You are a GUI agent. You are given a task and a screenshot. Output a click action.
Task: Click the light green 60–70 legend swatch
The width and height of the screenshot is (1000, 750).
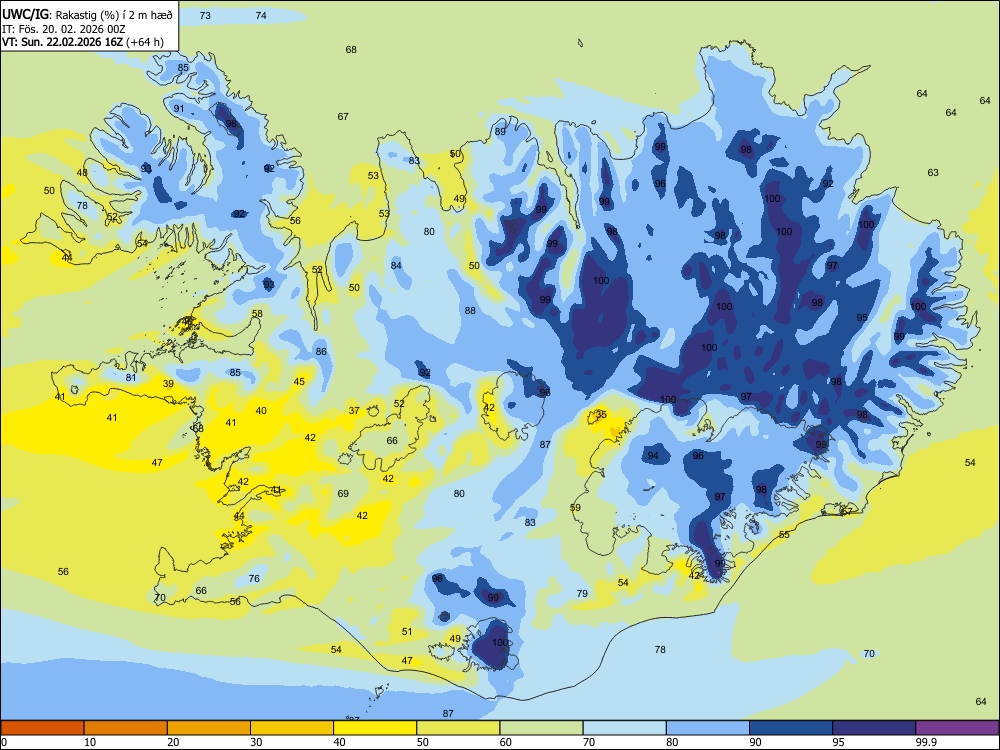click(541, 728)
